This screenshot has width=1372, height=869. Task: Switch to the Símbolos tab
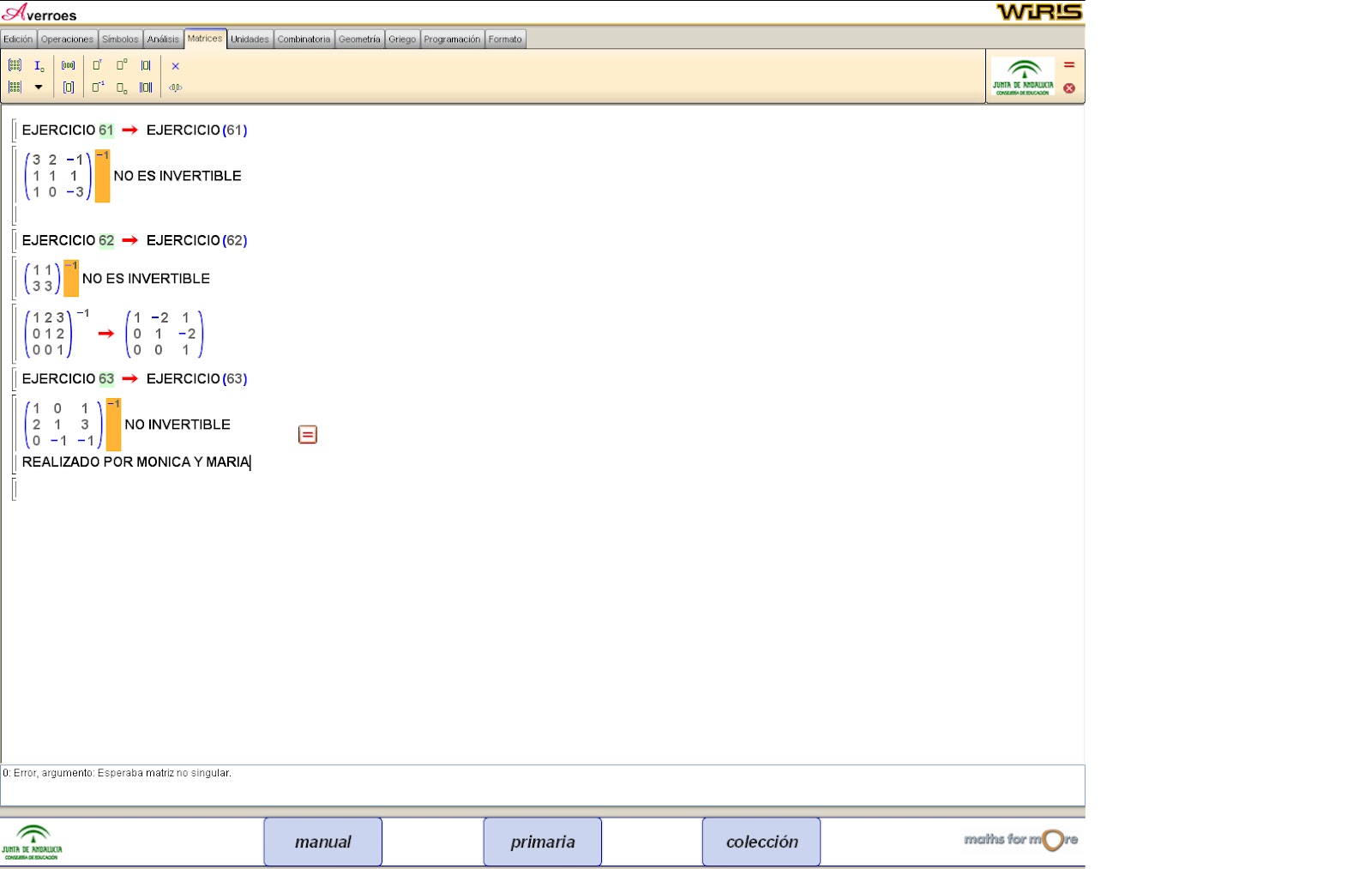[x=120, y=39]
